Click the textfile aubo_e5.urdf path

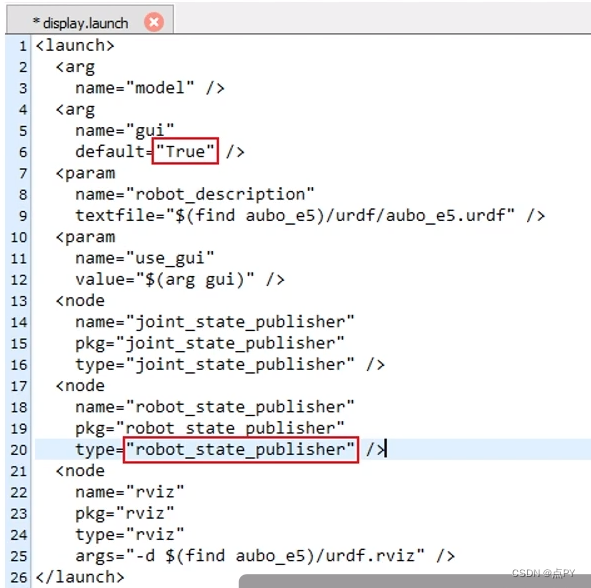tap(295, 216)
